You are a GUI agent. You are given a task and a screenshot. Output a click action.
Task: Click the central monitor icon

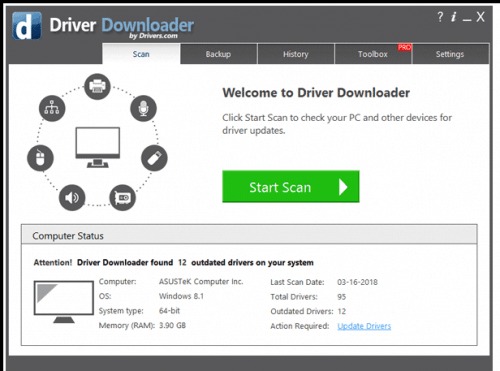[x=98, y=147]
